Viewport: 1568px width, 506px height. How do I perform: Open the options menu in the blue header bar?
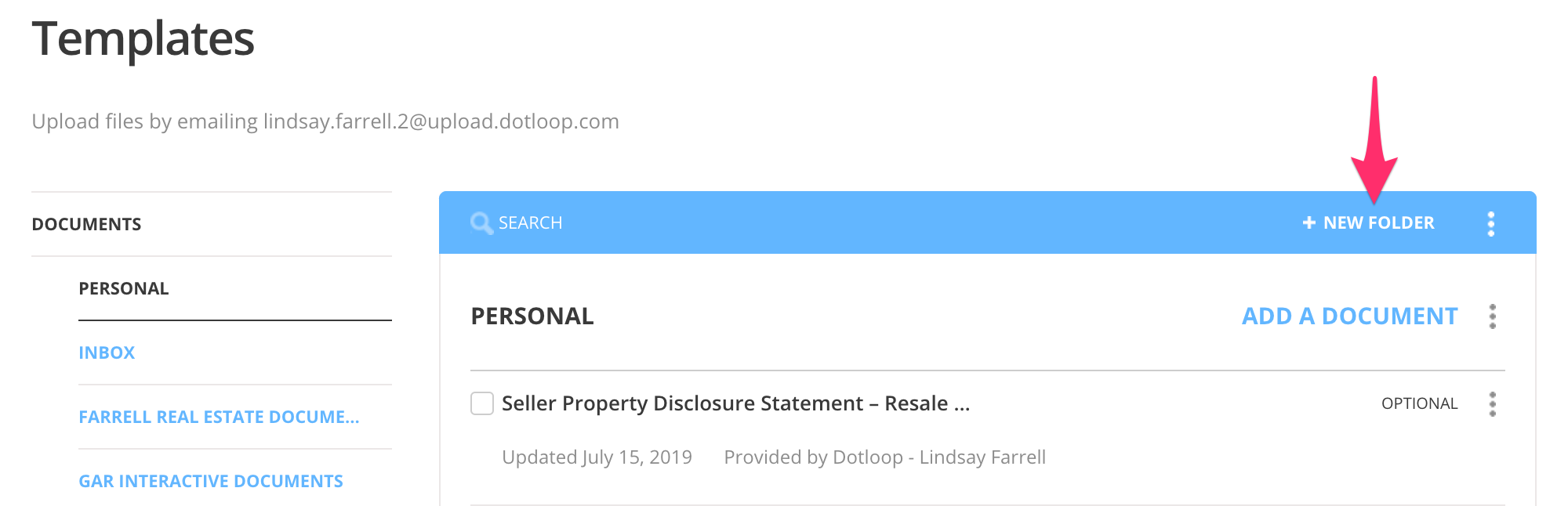click(1491, 222)
